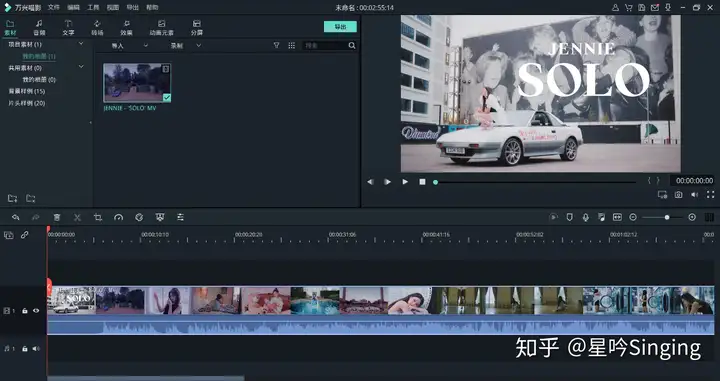Open the 工具 menu
This screenshot has width=720, height=381.
click(x=93, y=7)
